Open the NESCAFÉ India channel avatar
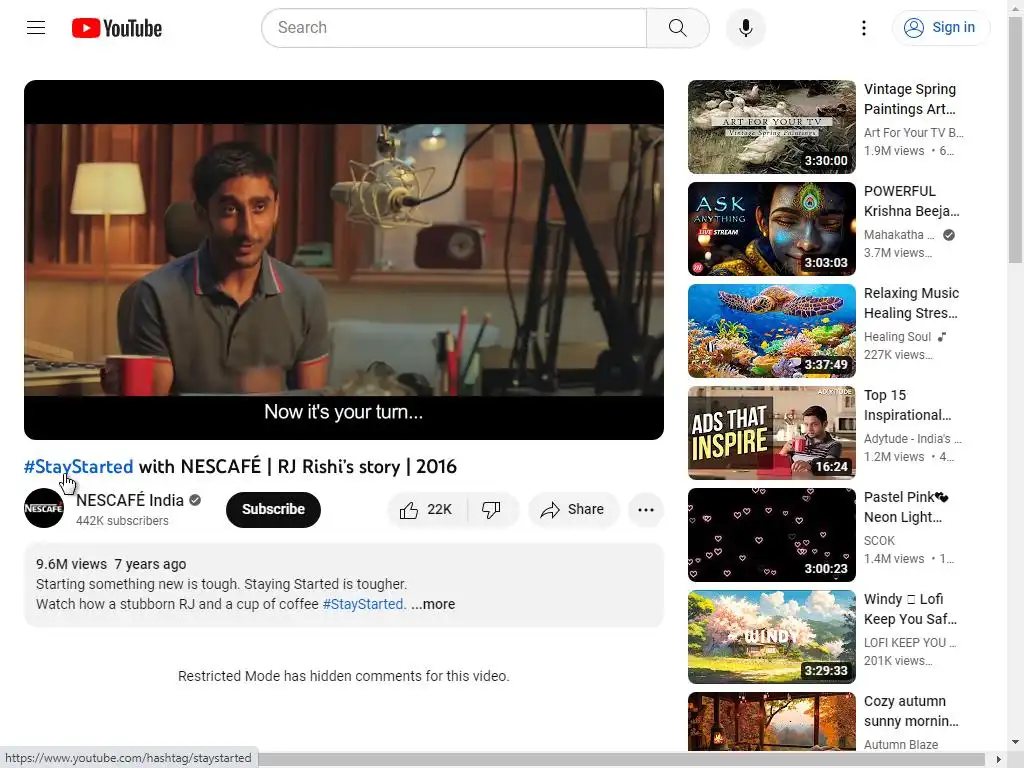The image size is (1024, 768). click(44, 508)
